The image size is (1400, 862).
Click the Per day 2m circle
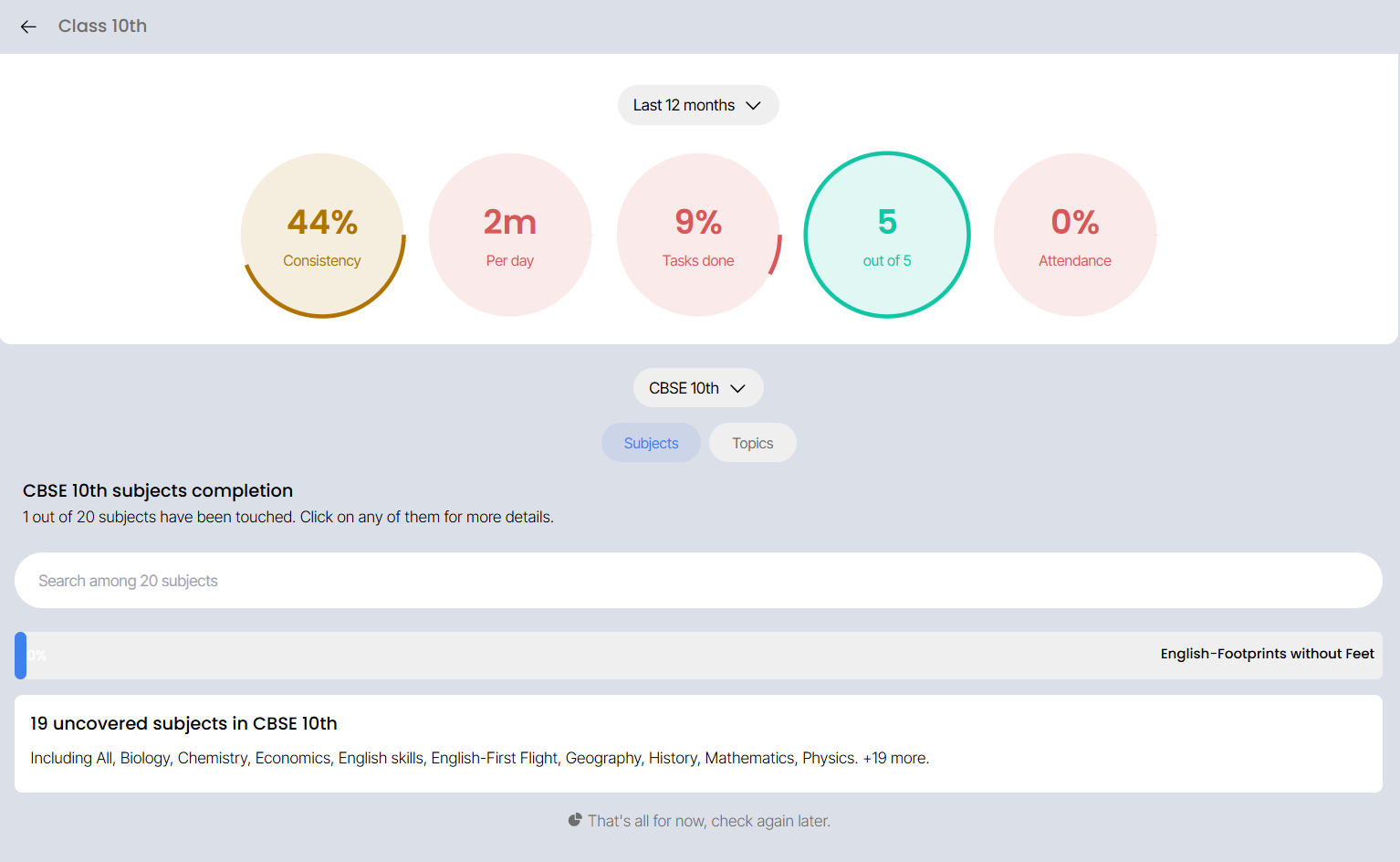[x=510, y=235]
